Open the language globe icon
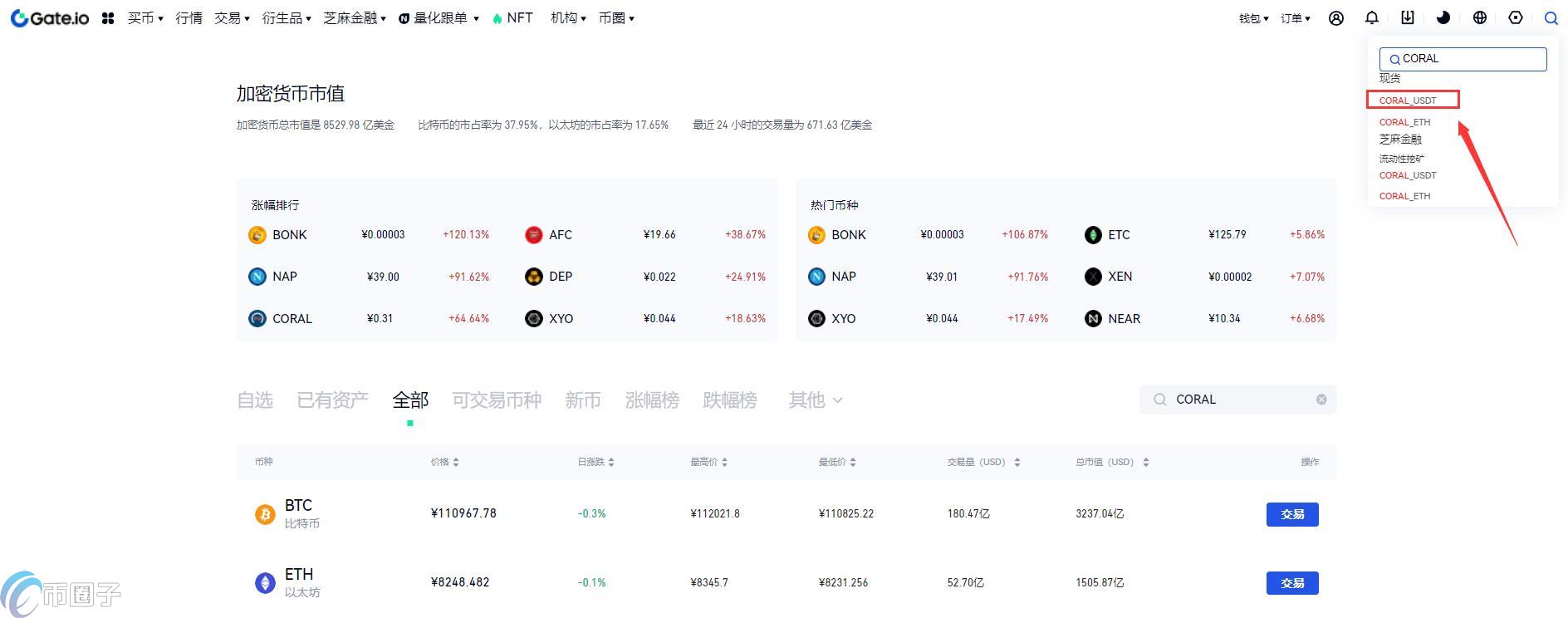 pyautogui.click(x=1479, y=17)
